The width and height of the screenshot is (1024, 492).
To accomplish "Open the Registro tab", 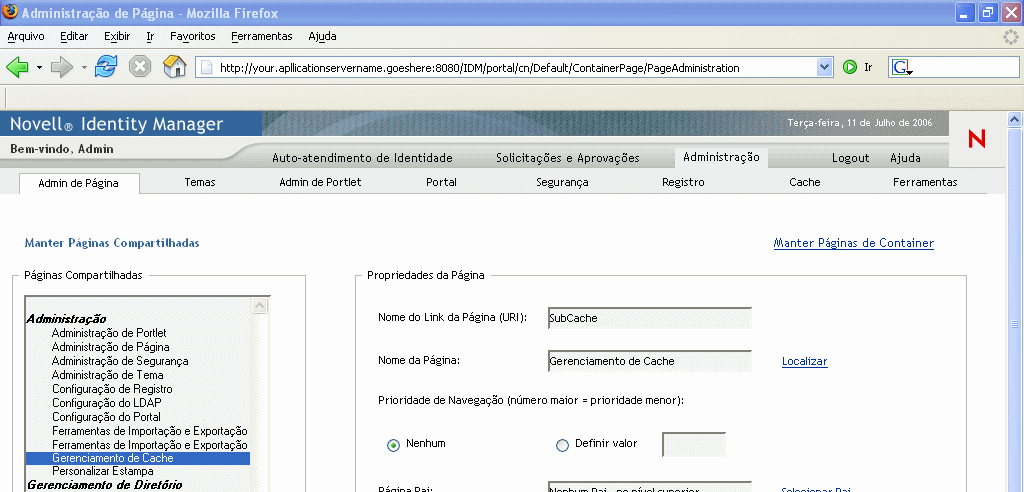I will click(x=683, y=182).
